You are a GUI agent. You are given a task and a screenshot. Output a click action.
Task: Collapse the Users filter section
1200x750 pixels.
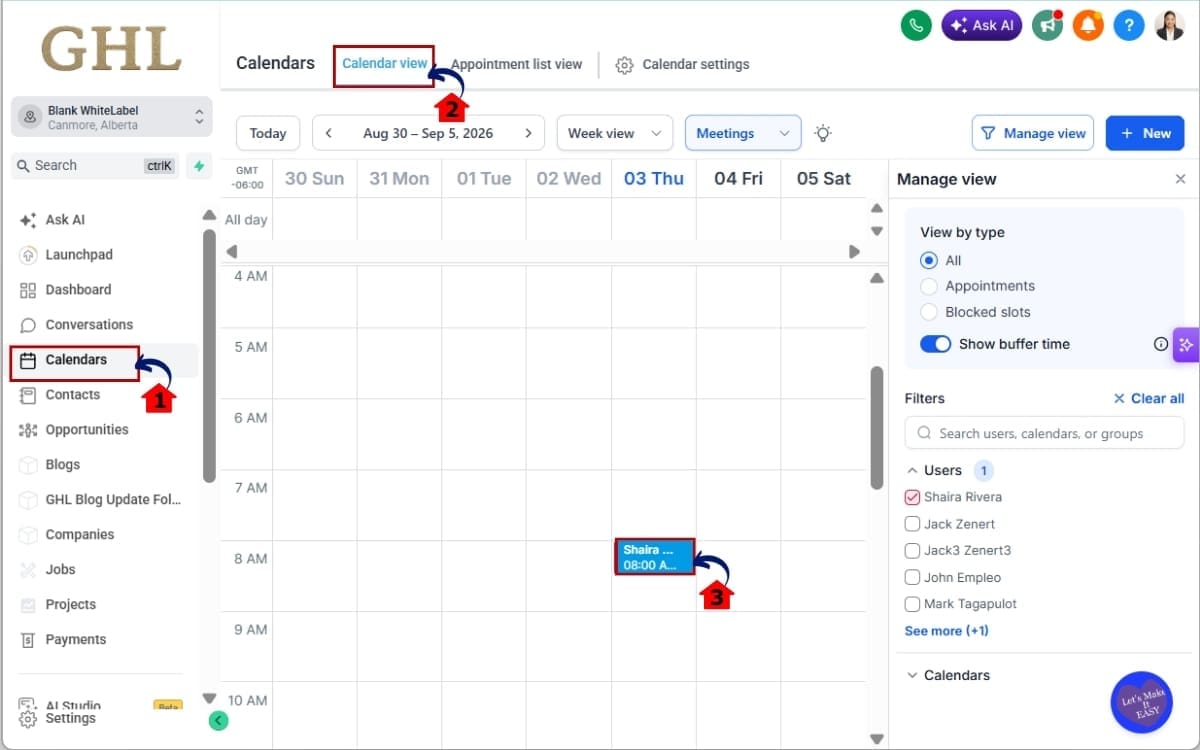912,471
